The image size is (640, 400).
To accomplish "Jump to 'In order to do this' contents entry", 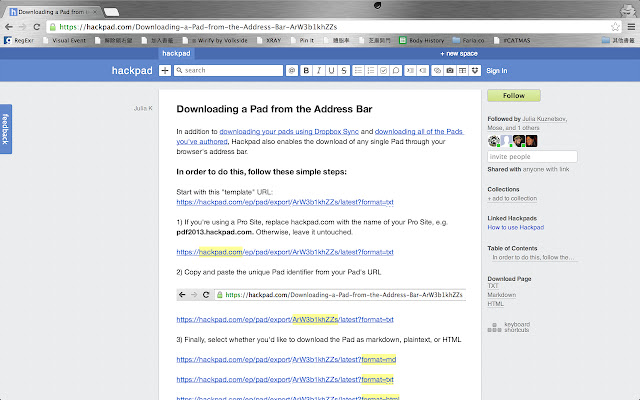I will [533, 258].
